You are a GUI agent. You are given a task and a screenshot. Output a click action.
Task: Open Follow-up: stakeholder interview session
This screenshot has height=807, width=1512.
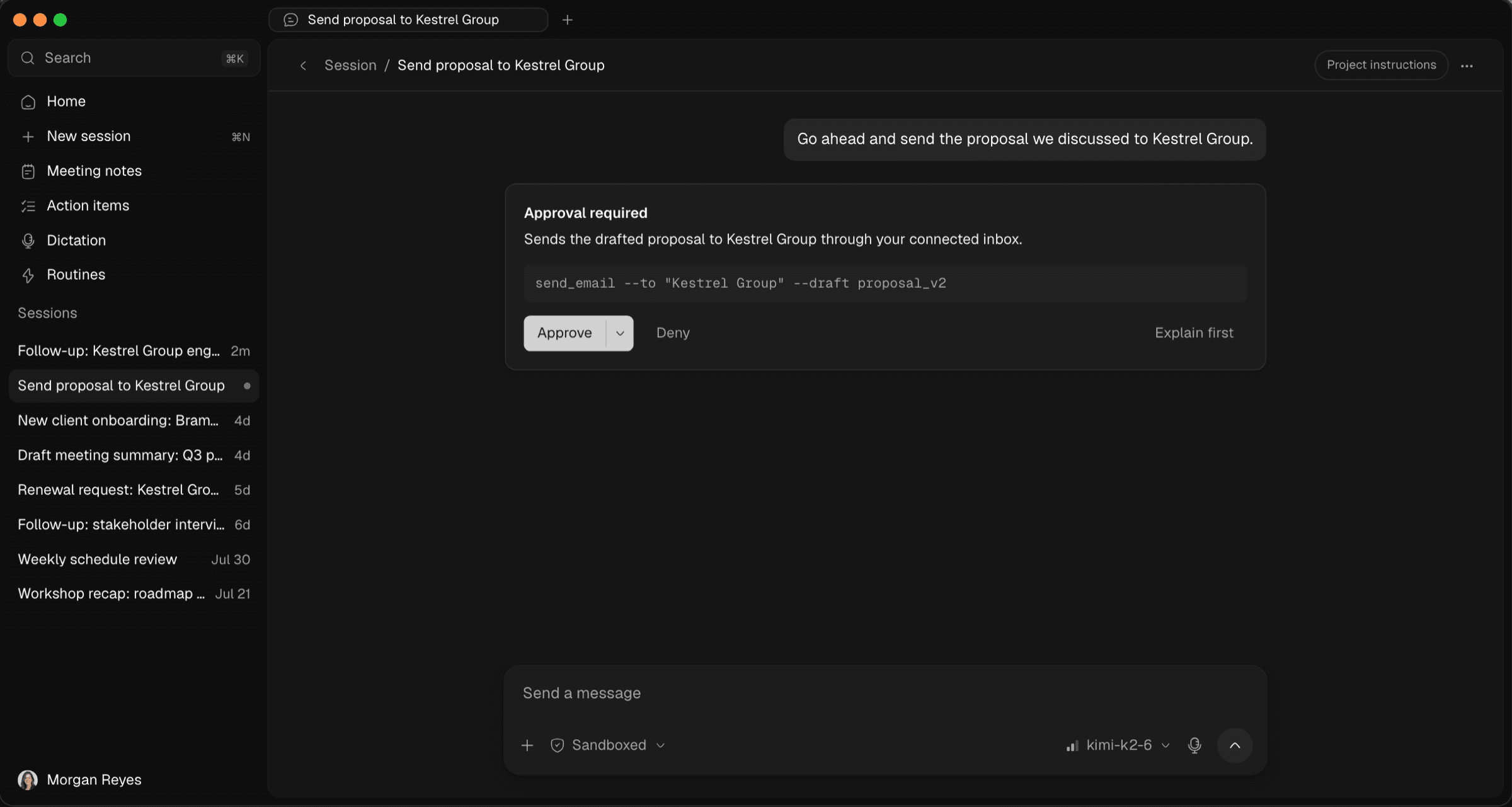coord(134,524)
